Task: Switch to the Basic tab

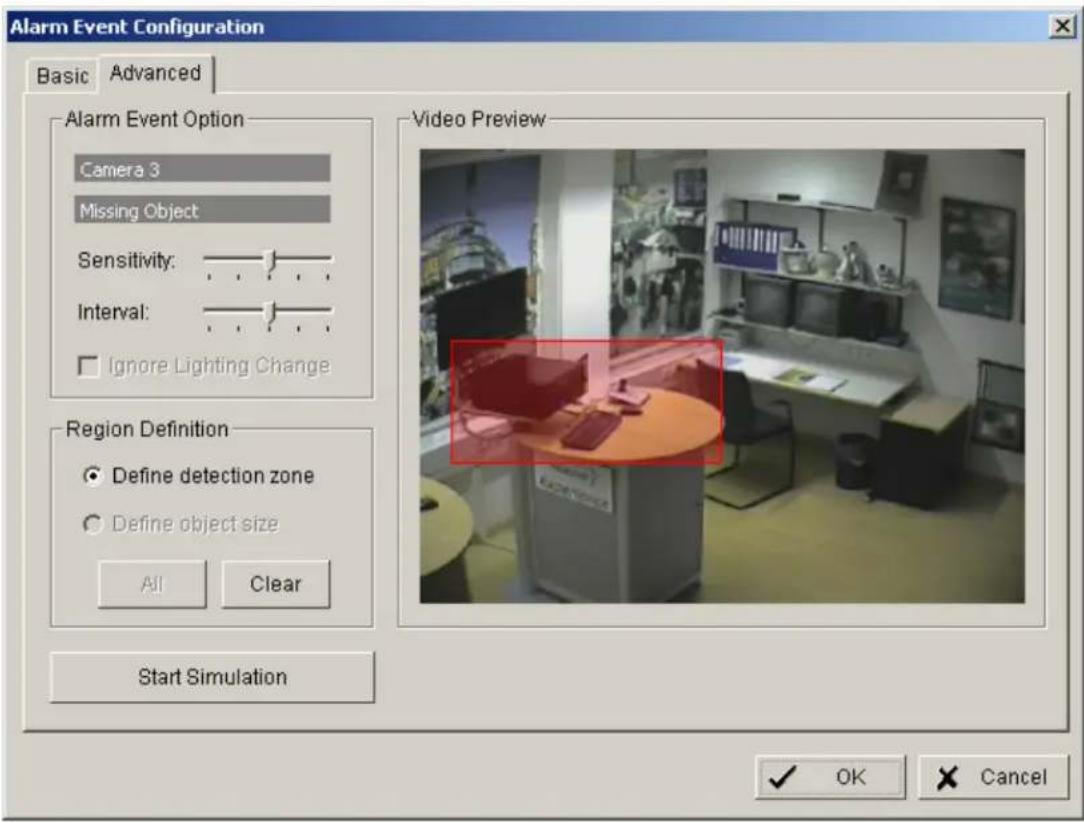Action: pyautogui.click(x=62, y=76)
